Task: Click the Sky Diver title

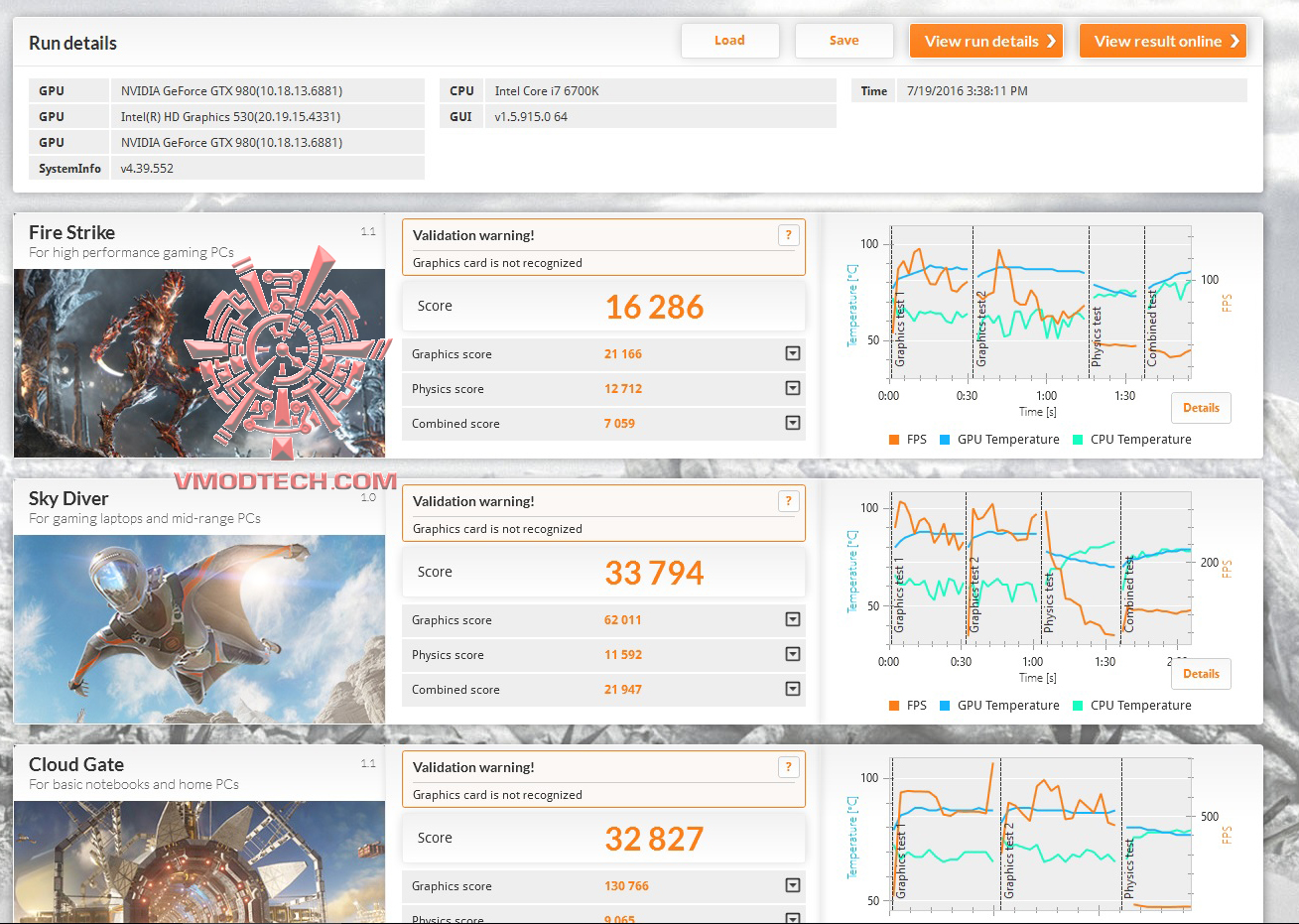Action: 68,498
